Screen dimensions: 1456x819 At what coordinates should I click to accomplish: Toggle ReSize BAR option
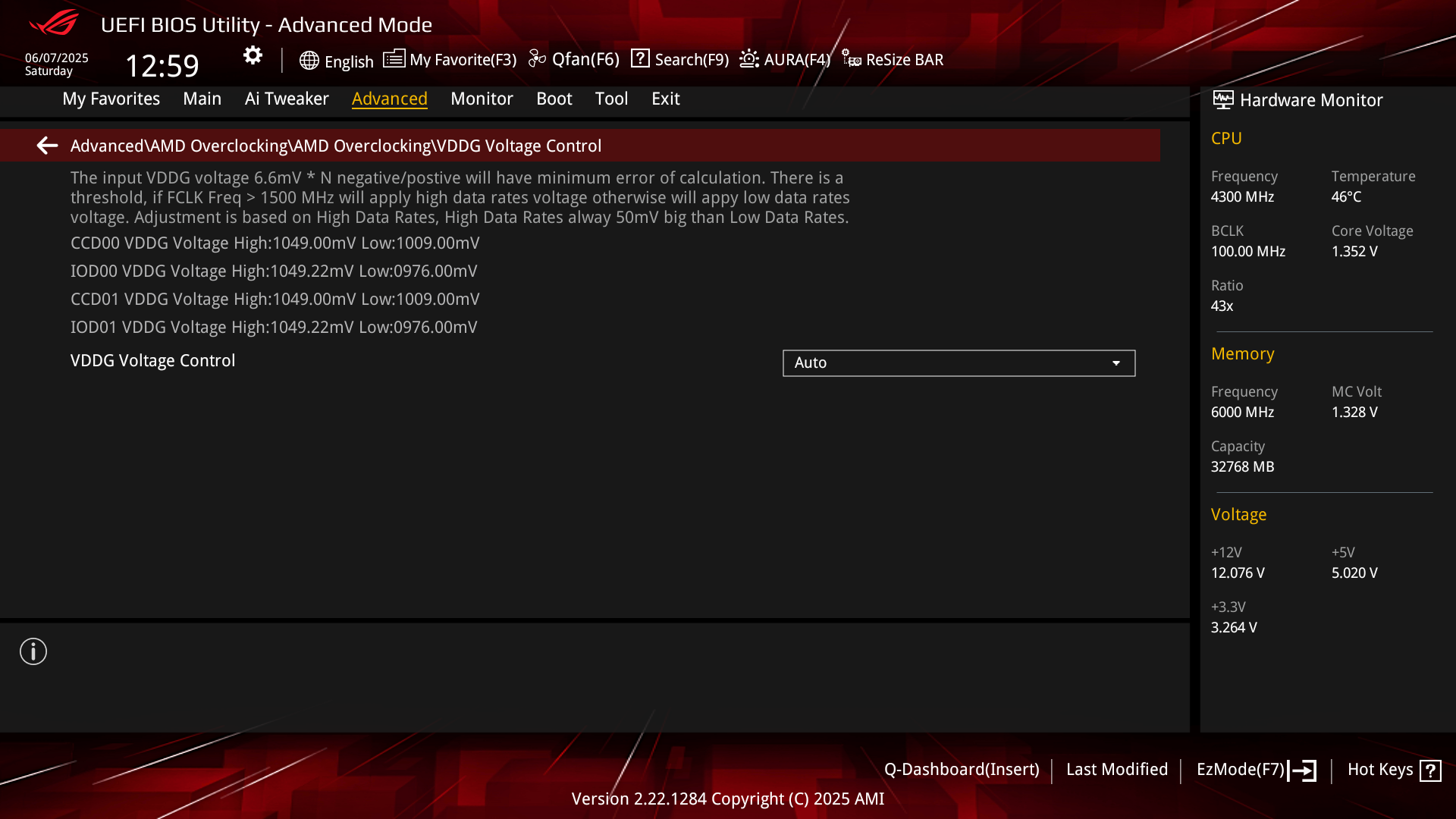905,59
